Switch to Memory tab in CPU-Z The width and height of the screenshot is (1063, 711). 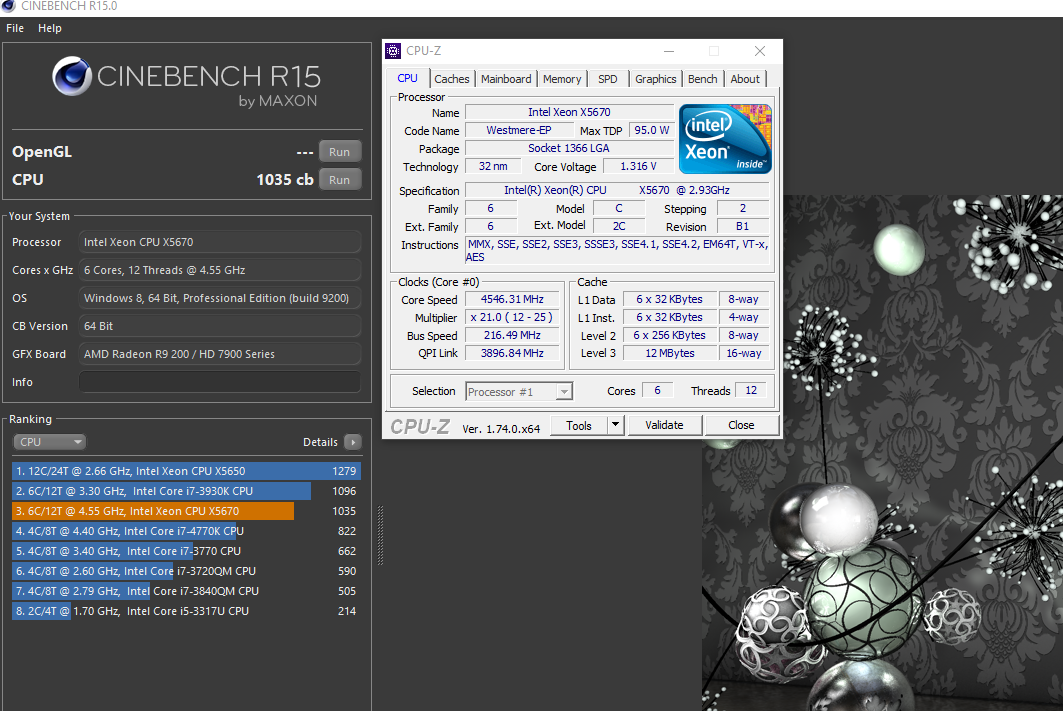562,79
